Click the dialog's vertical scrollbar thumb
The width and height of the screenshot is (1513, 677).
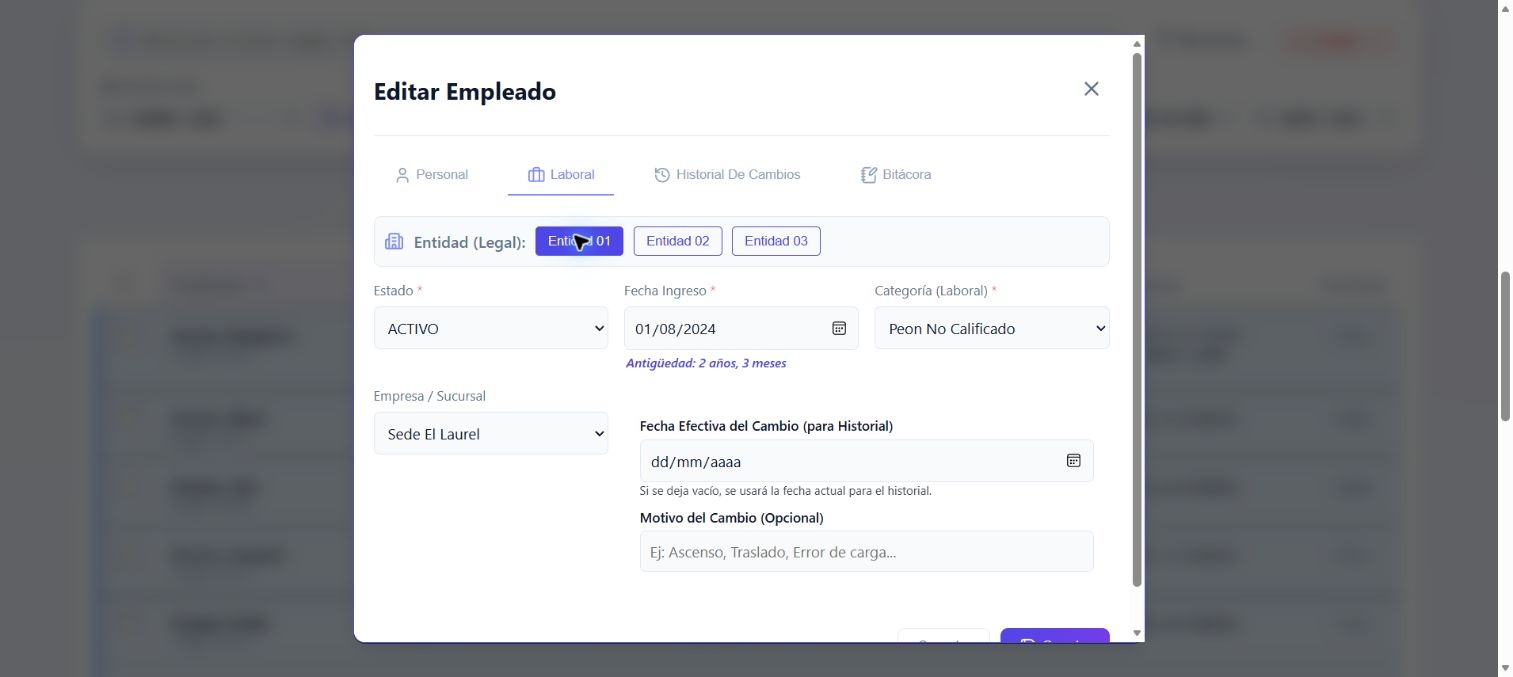(1137, 320)
